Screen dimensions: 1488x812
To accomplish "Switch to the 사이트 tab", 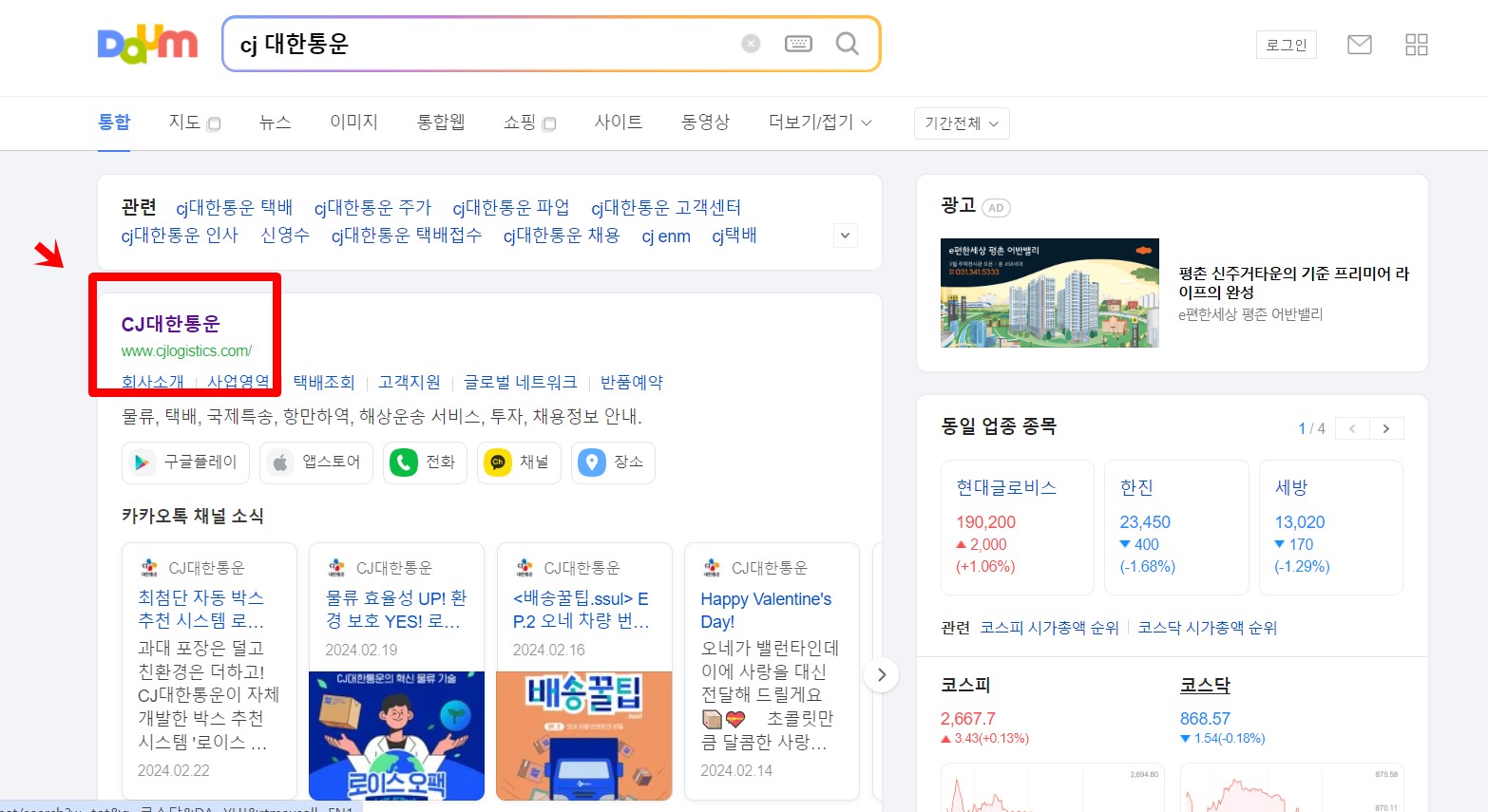I will tap(619, 123).
